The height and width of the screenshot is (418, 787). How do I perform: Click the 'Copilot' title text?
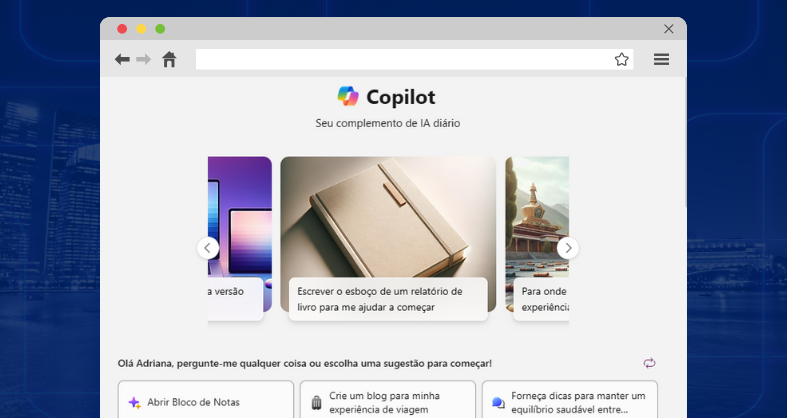[x=401, y=97]
